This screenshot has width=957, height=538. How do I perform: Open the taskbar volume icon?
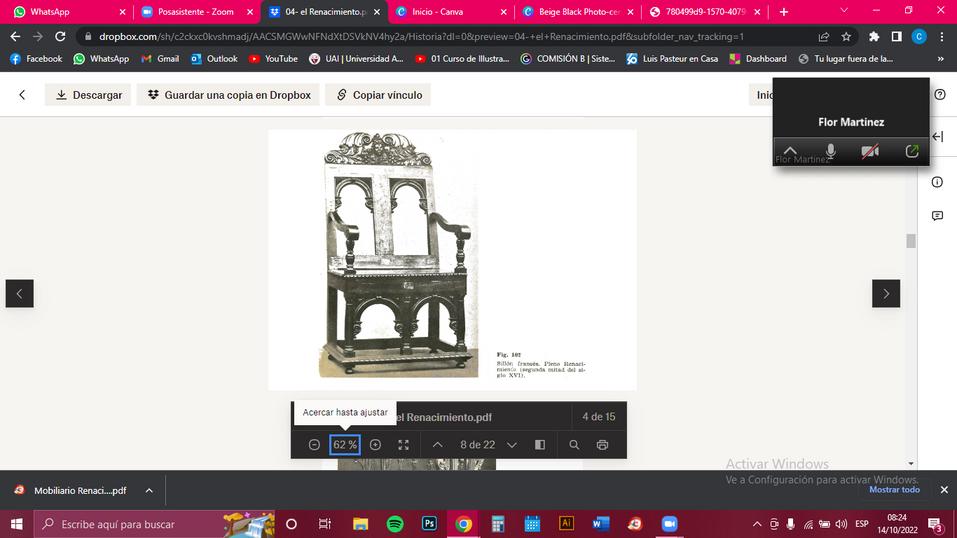coord(841,524)
